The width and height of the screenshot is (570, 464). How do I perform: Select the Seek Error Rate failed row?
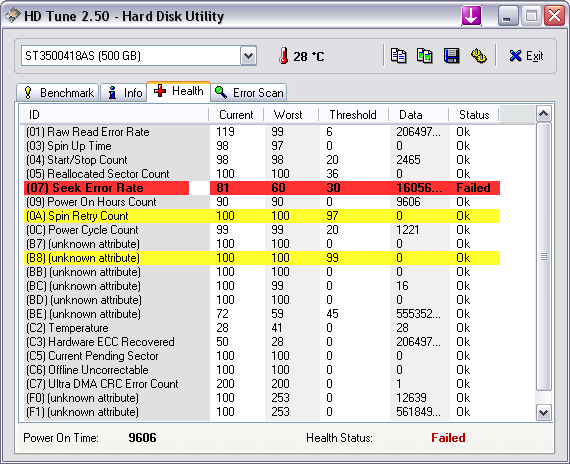click(x=262, y=188)
